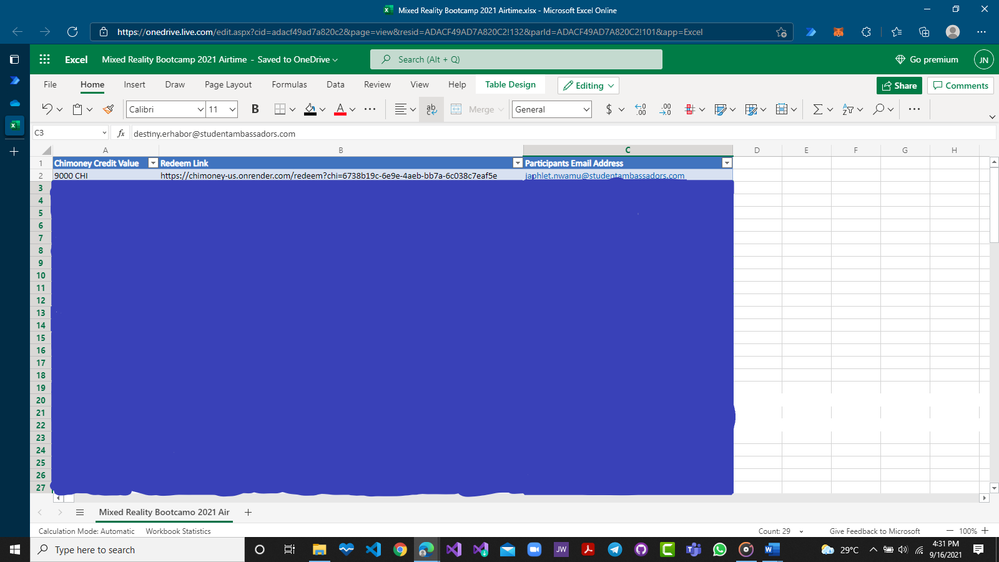
Task: Expand the Name Box dropdown
Action: (x=104, y=133)
